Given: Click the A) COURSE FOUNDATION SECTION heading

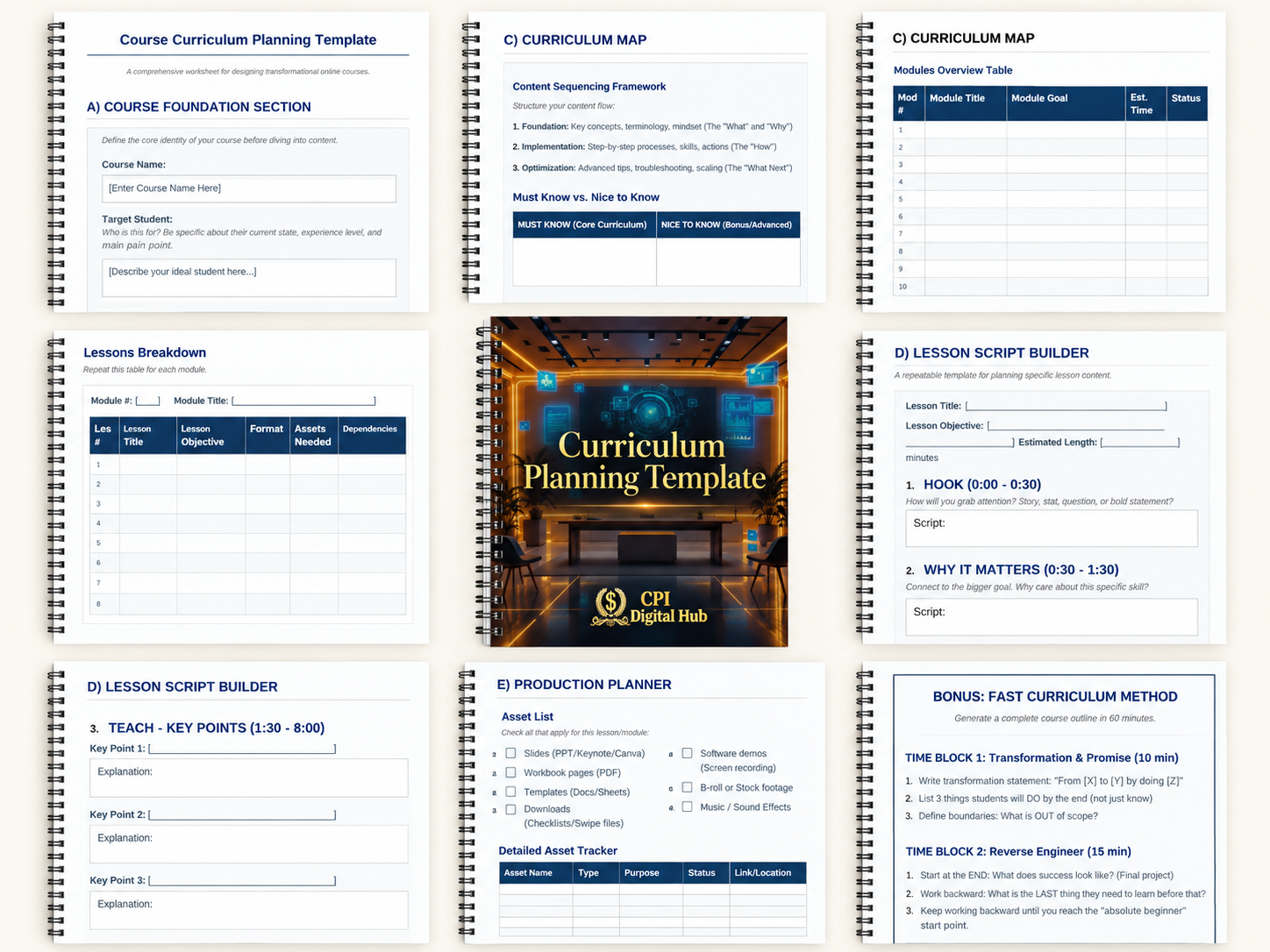Looking at the screenshot, I should pos(199,107).
